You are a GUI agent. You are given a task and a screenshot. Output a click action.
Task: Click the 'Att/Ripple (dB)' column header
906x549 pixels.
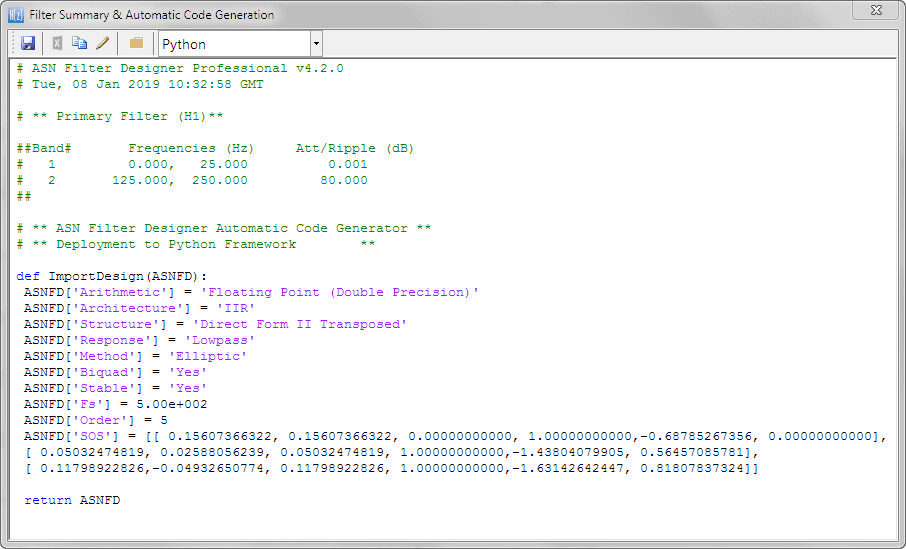click(355, 149)
